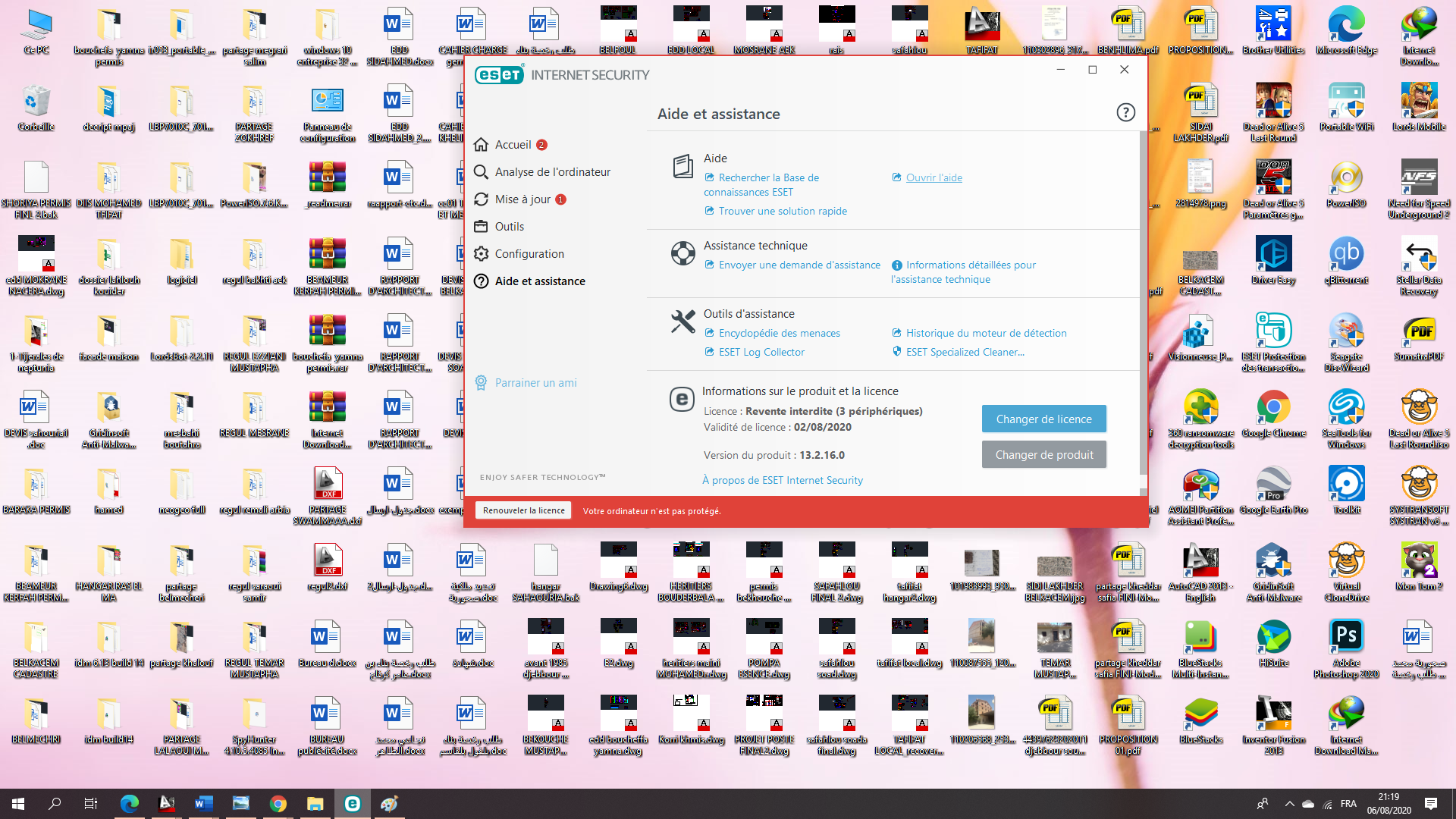Select the Microsoft Edge desktop icon
The height and width of the screenshot is (819, 1456).
(1346, 31)
